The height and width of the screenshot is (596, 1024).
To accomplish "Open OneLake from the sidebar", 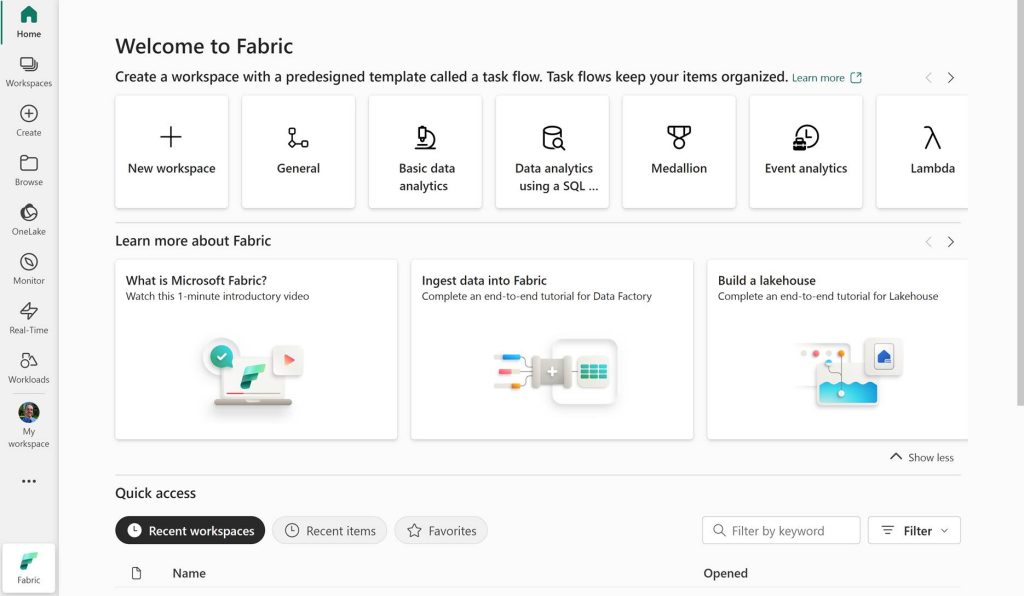I will [x=29, y=220].
